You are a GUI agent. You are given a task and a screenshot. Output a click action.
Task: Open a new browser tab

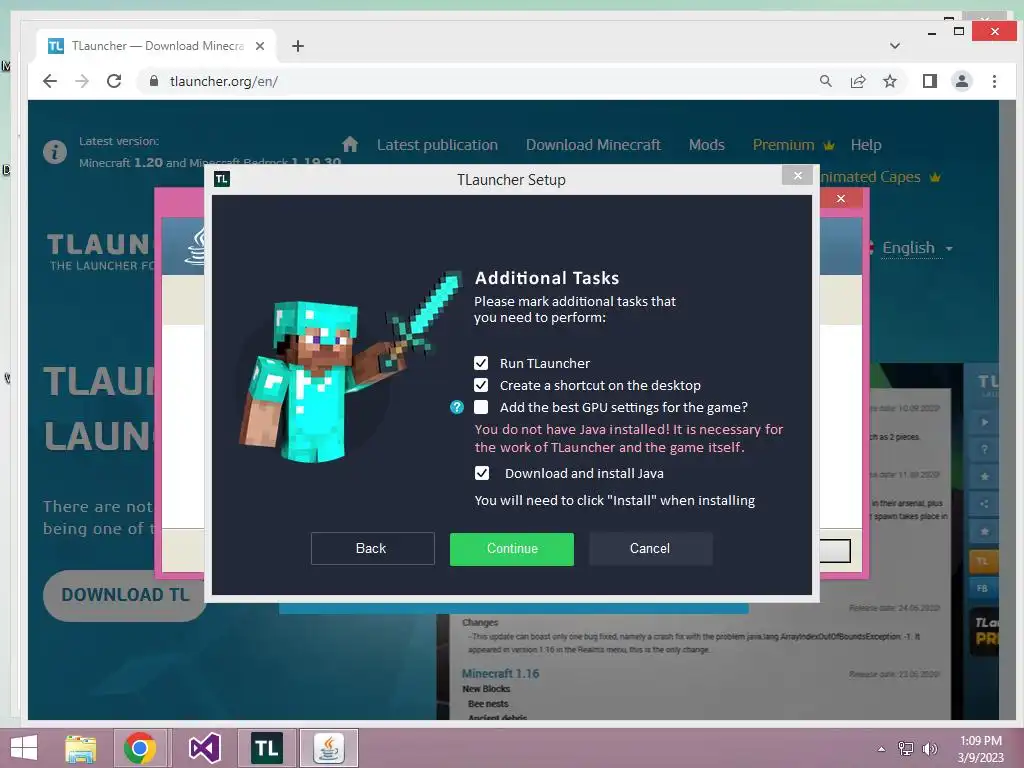(298, 46)
